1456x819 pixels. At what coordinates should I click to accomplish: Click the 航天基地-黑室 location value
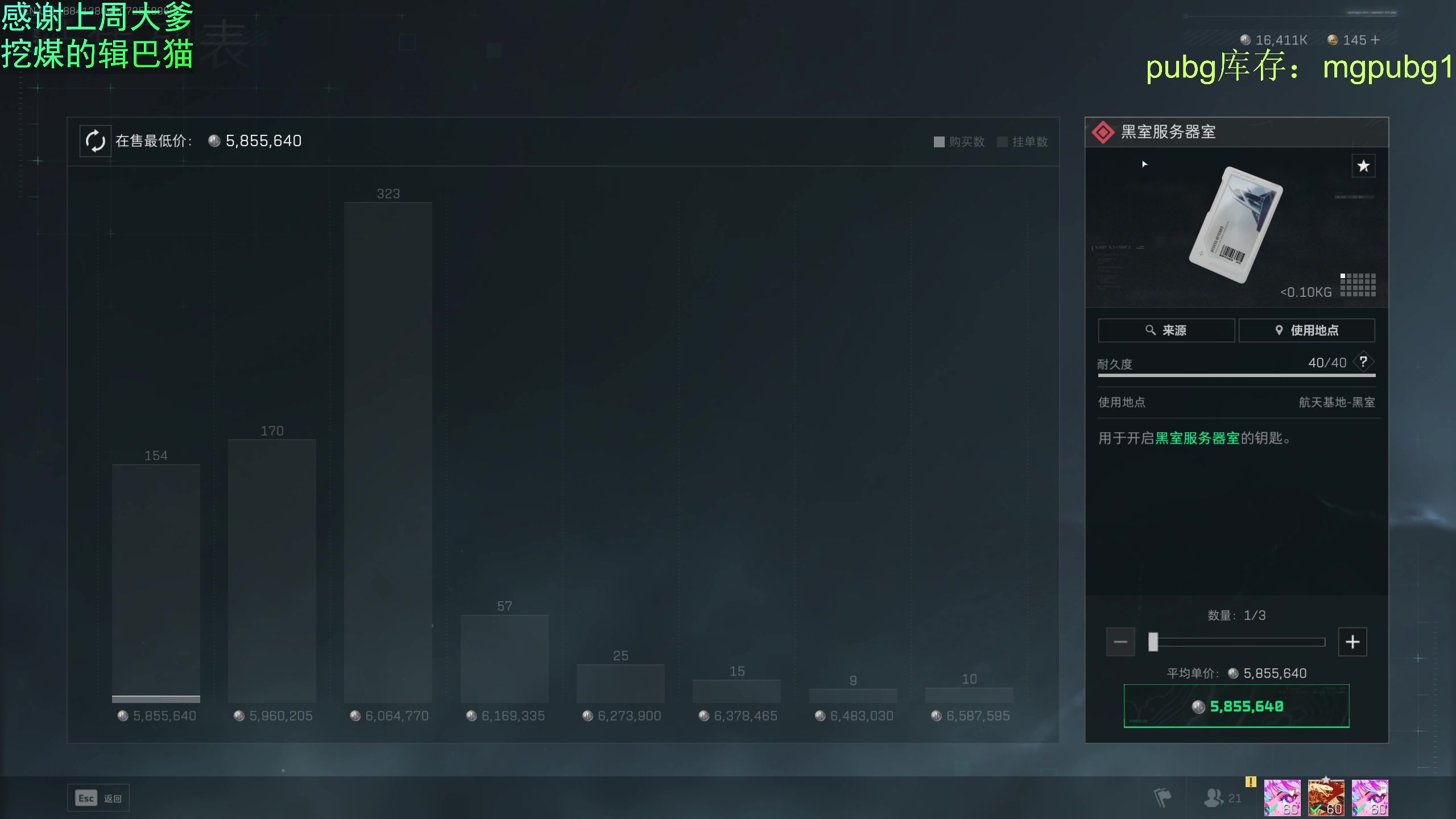coord(1337,403)
